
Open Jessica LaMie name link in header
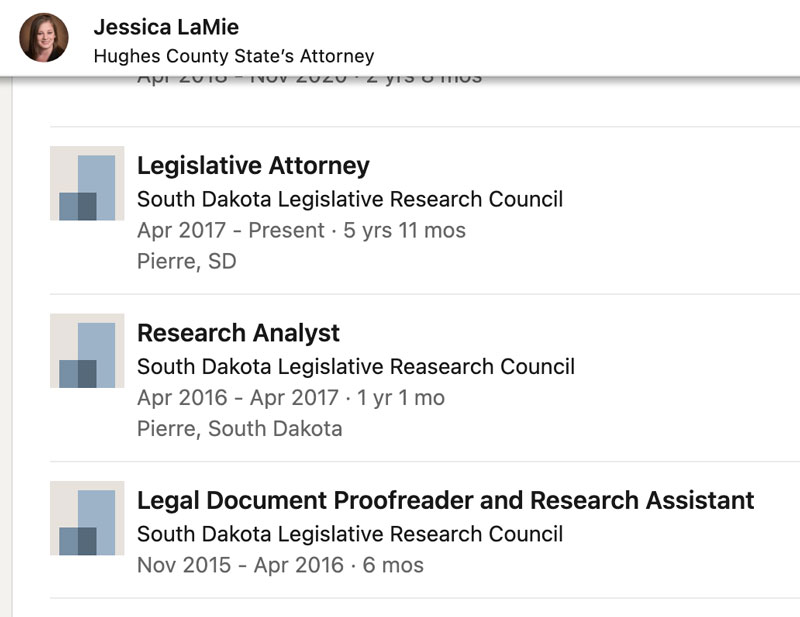pos(166,27)
